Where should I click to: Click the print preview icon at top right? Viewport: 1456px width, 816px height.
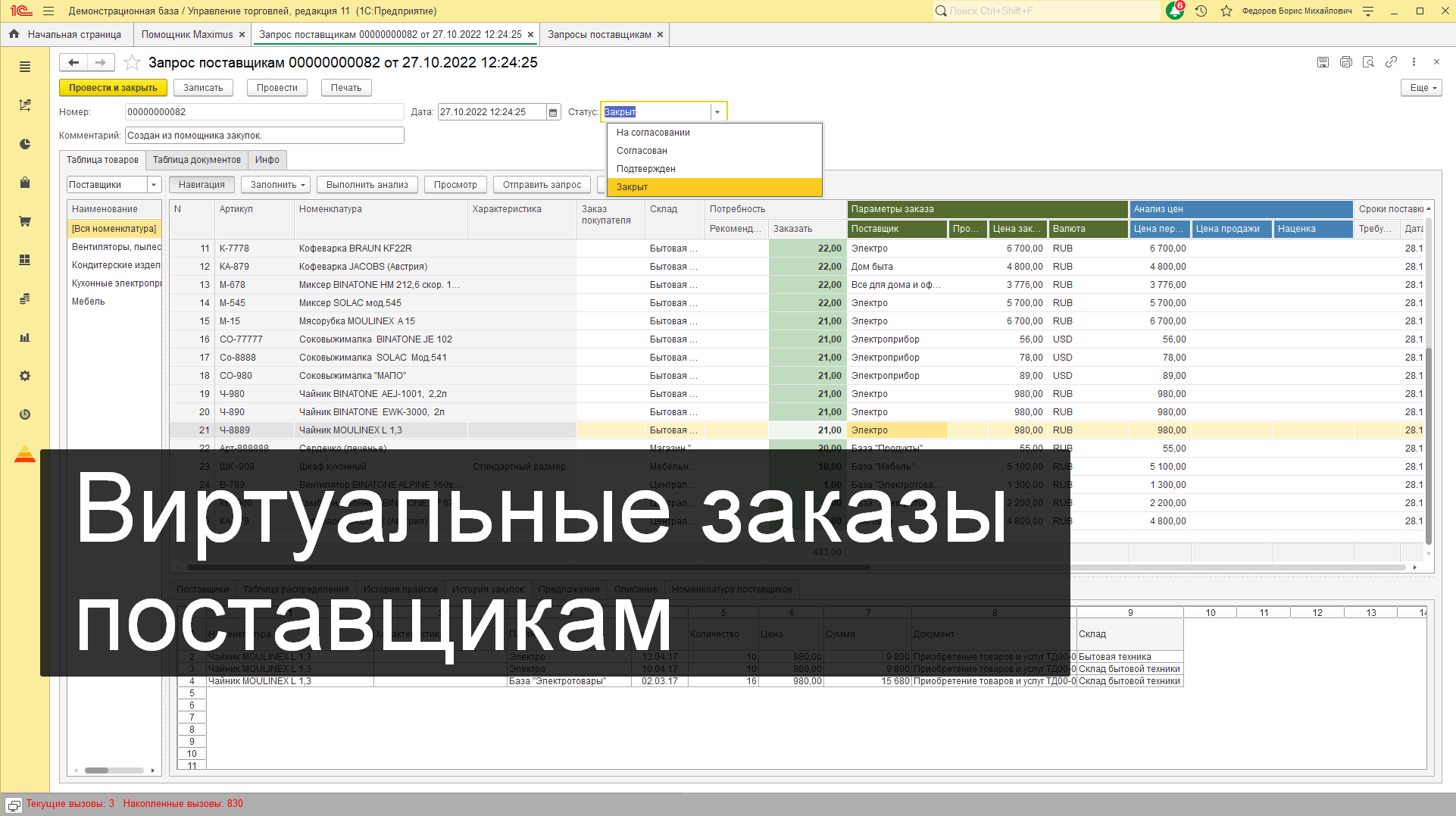tap(1368, 62)
